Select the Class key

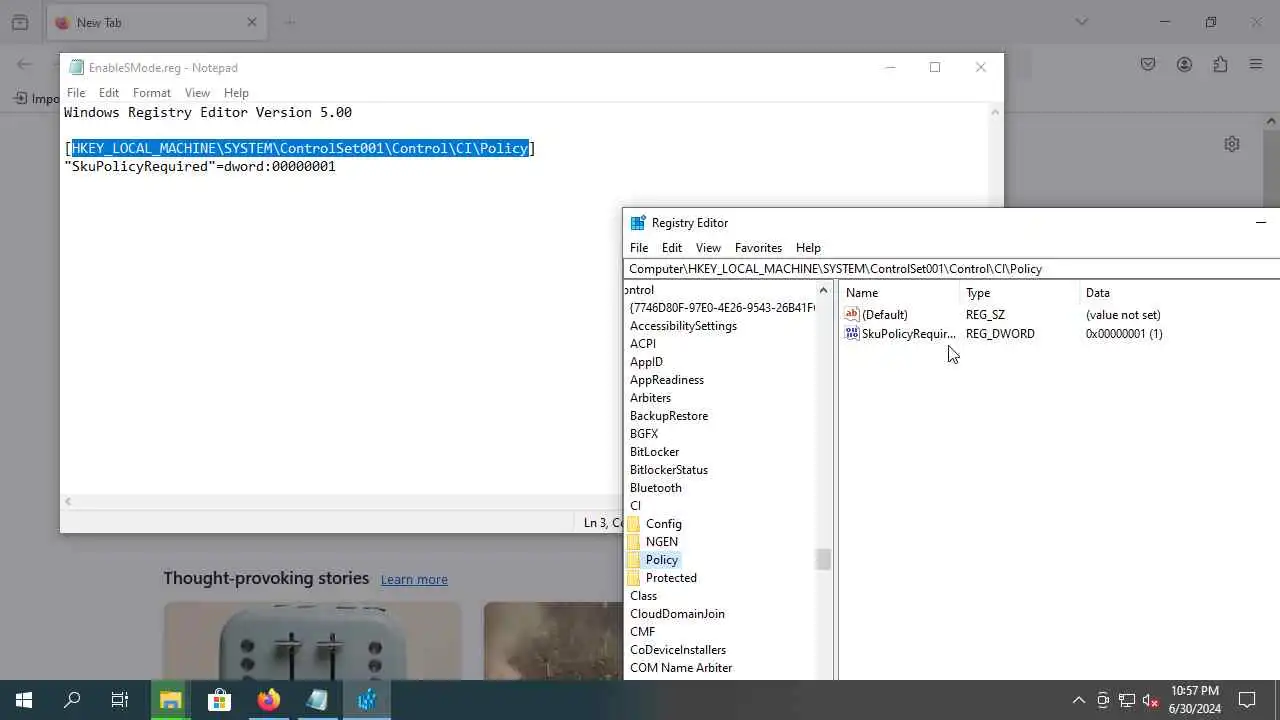(x=643, y=596)
